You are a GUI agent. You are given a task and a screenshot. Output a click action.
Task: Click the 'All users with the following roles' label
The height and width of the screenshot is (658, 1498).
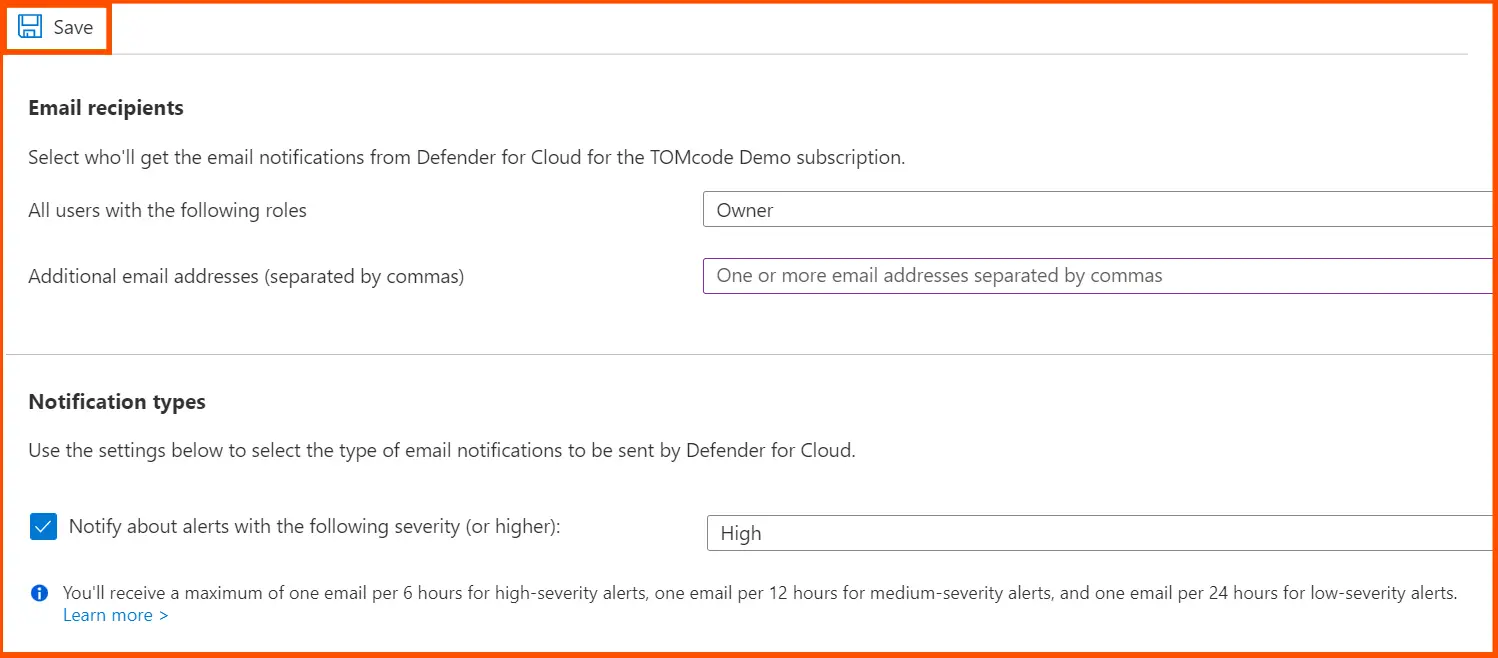tap(167, 210)
